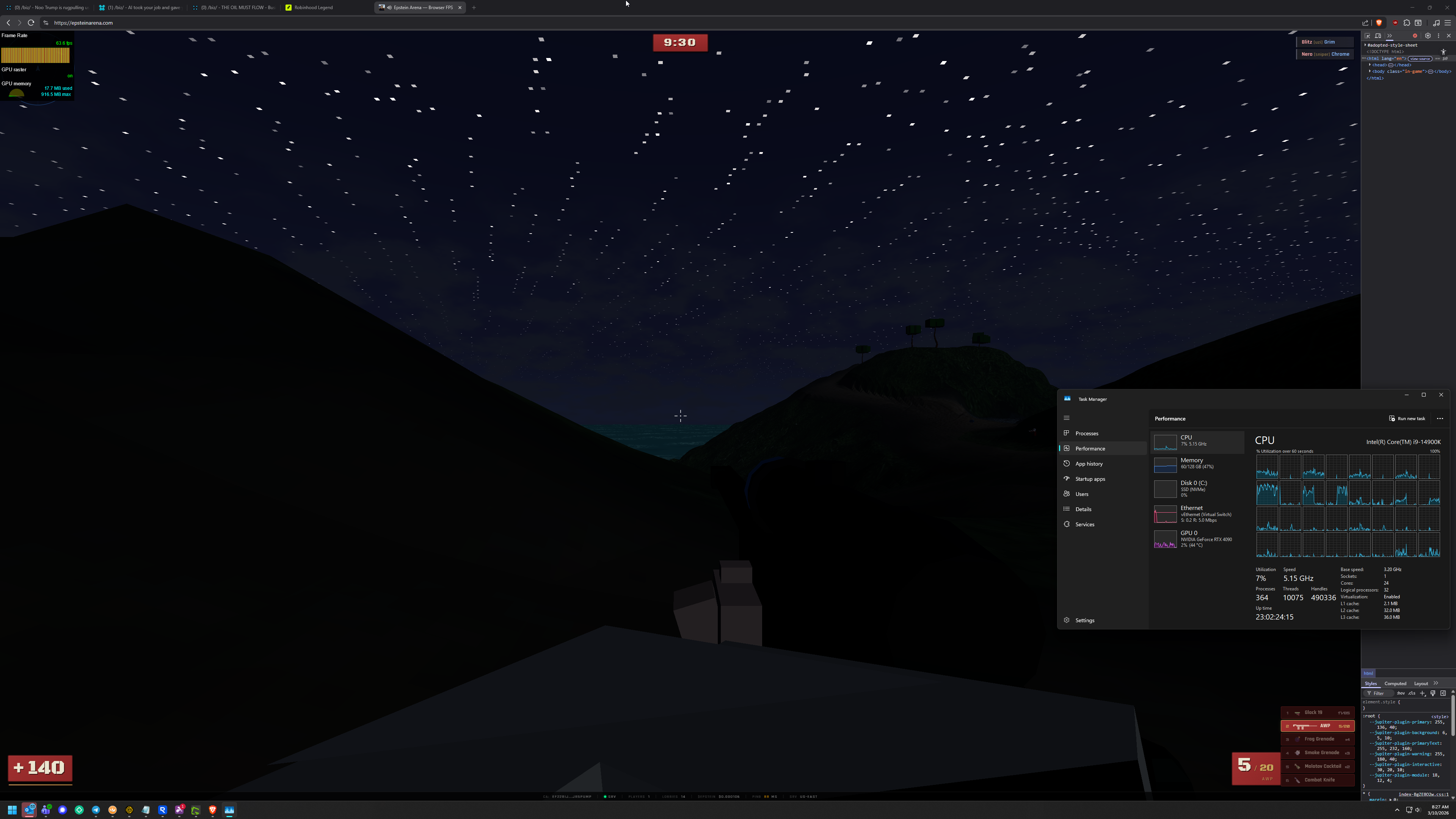Open the Task Manager hamburger navigation menu
The width and height of the screenshot is (1456, 819).
click(1067, 418)
